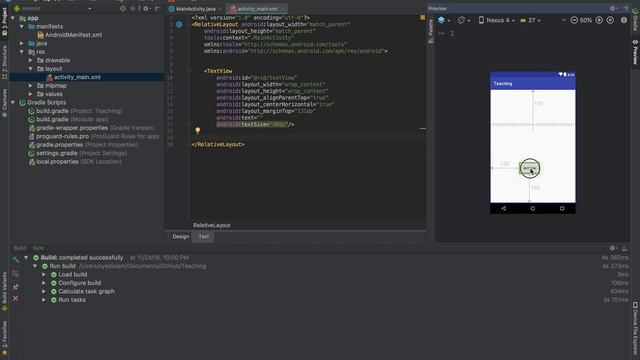Image resolution: width=640 pixels, height=360 pixels.
Task: Expand the values folder
Action: pyautogui.click(x=31, y=94)
